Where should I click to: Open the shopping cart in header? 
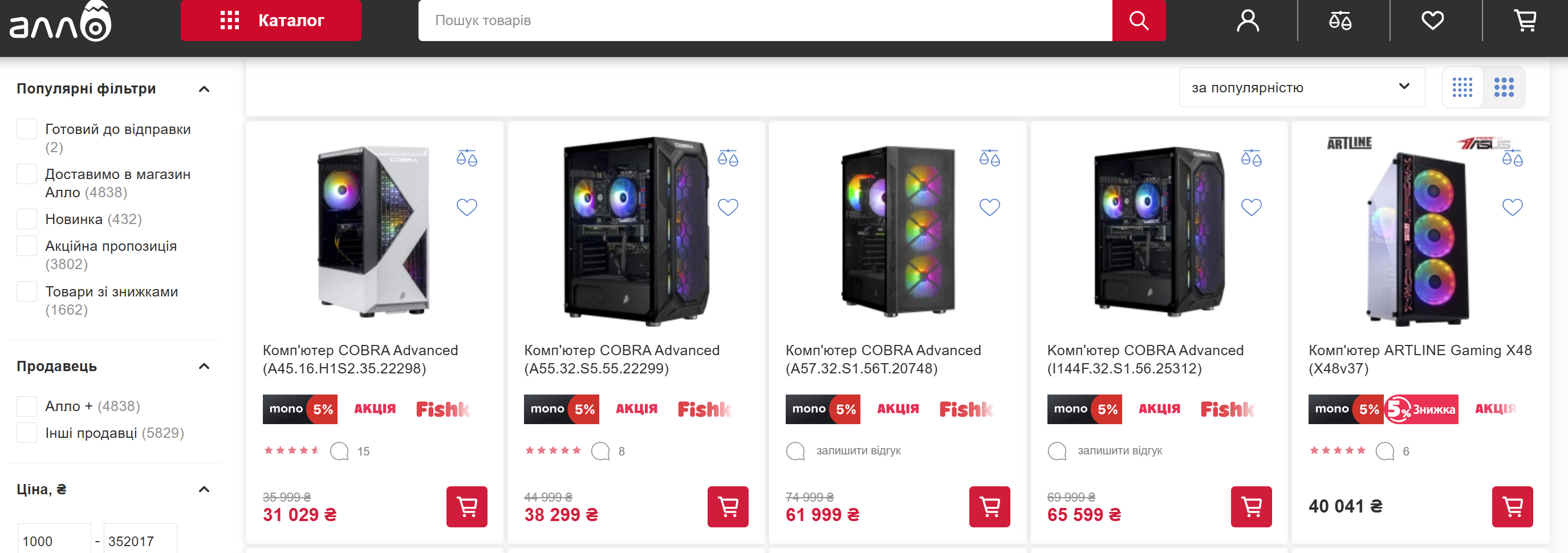click(1525, 21)
